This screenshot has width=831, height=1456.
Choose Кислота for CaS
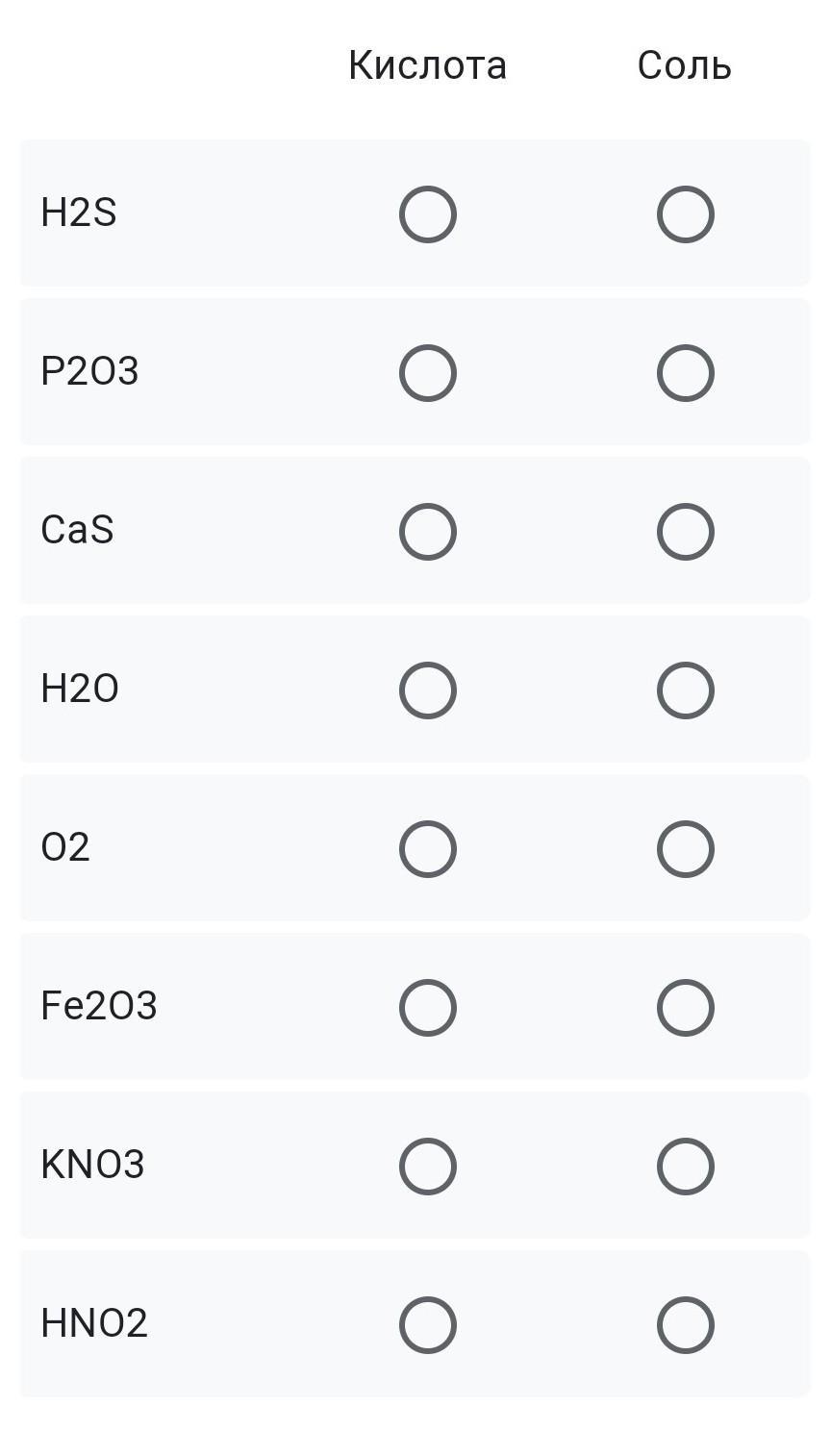(427, 531)
